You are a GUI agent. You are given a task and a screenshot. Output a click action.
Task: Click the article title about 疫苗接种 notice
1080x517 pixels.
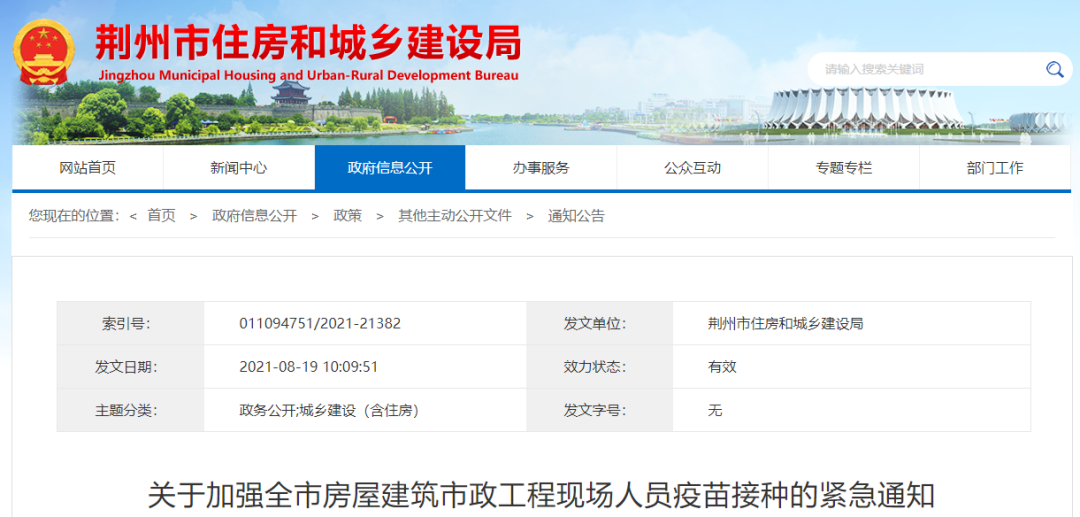tap(541, 495)
